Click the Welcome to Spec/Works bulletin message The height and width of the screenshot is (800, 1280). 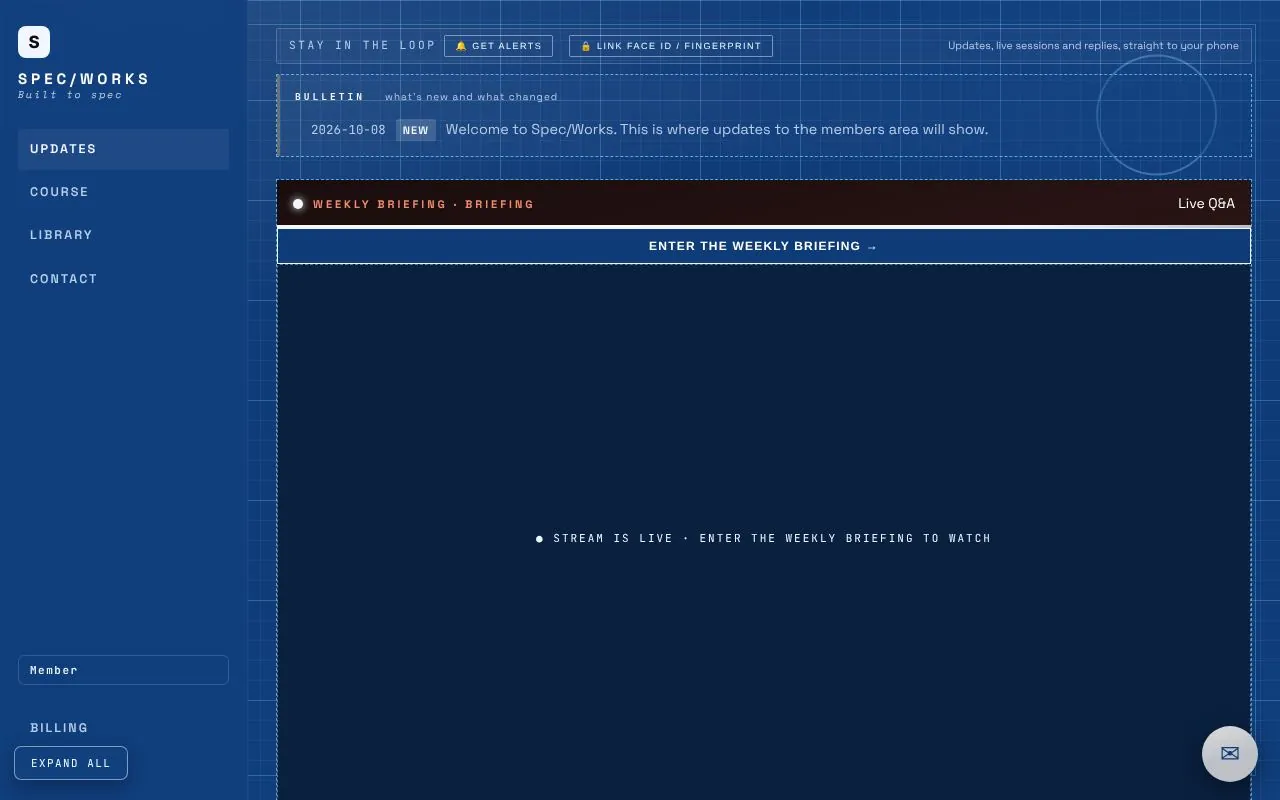[717, 130]
